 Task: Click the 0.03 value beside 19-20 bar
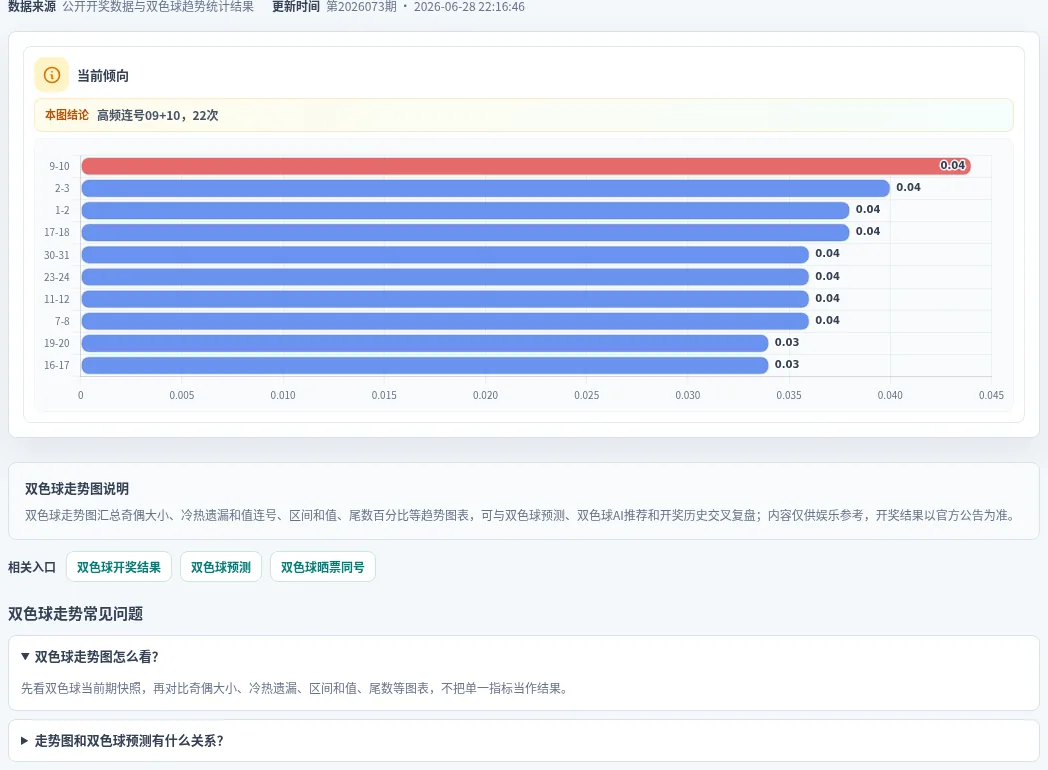click(x=787, y=342)
